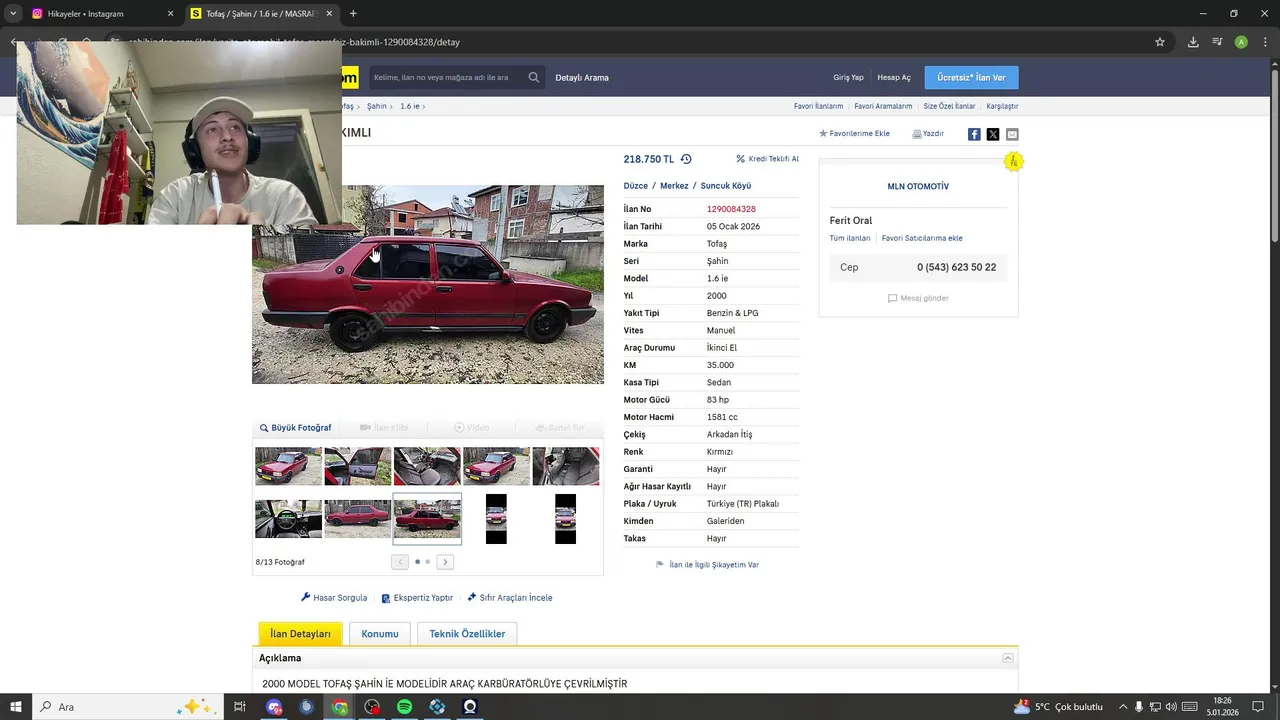Image resolution: width=1280 pixels, height=720 pixels.
Task: Open Size Özel İlanlar menu
Action: pyautogui.click(x=949, y=106)
